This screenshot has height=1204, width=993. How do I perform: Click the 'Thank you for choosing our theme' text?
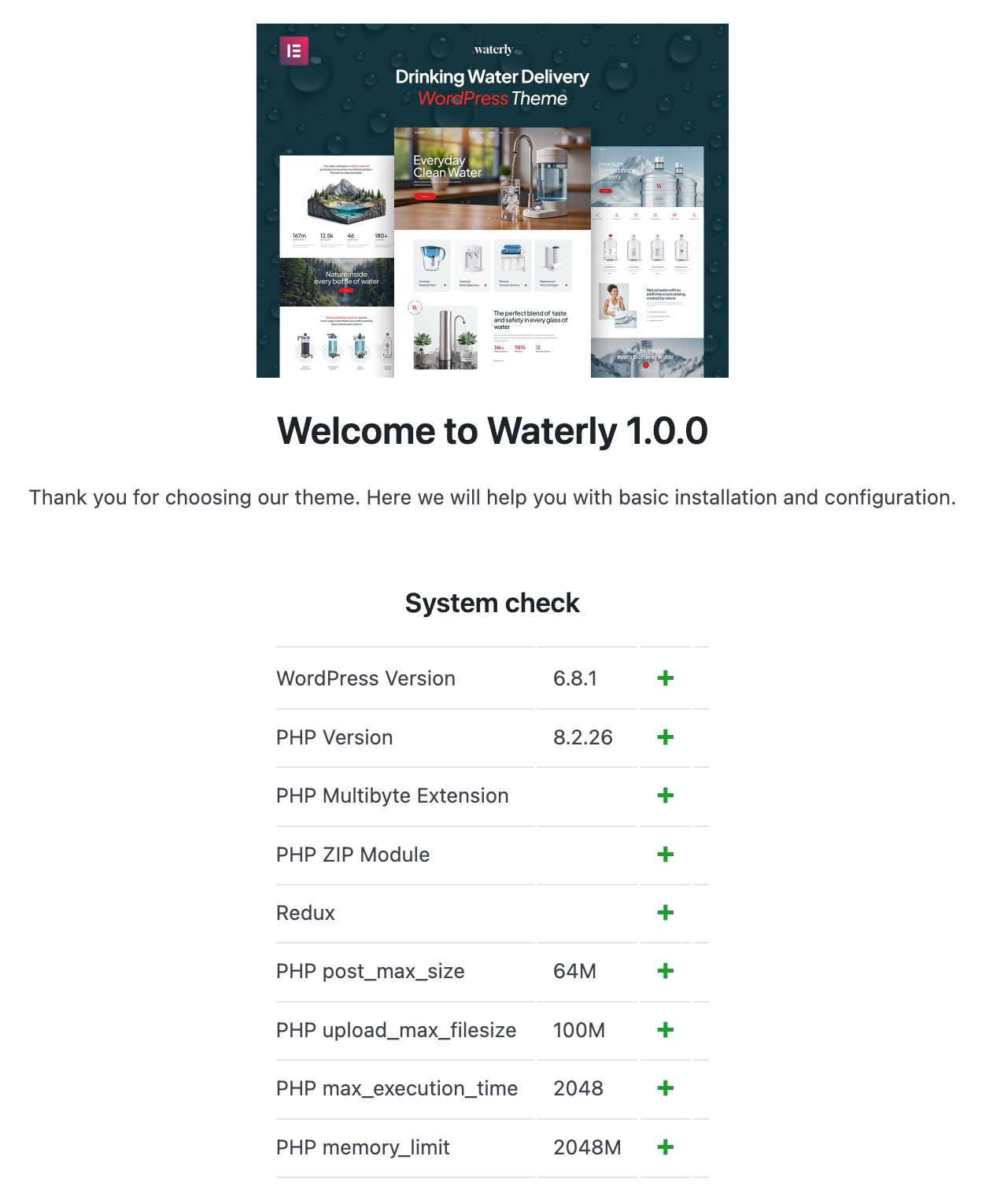coord(493,497)
